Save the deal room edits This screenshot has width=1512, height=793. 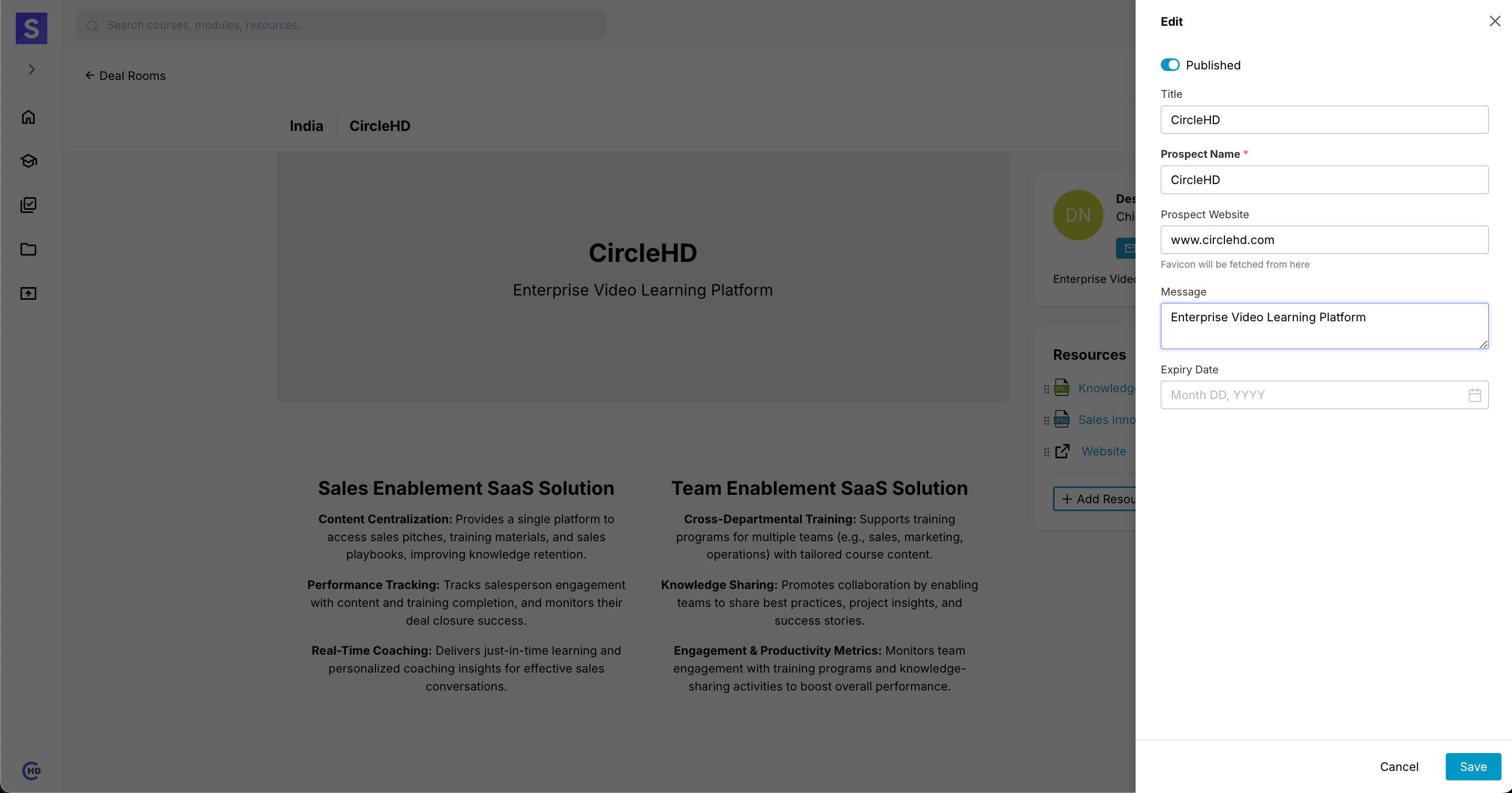(x=1473, y=767)
